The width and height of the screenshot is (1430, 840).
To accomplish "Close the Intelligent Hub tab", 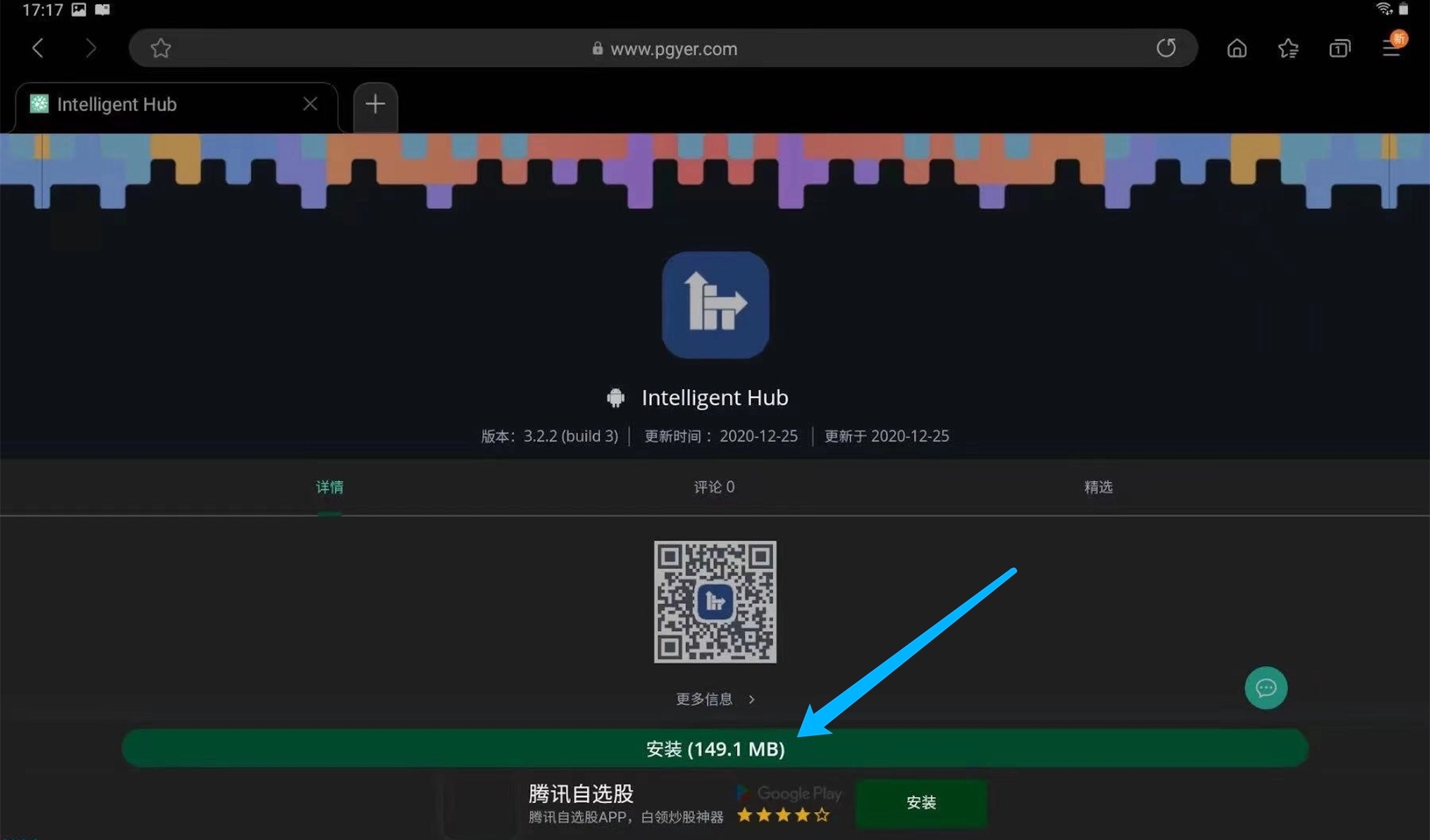I will 310,104.
